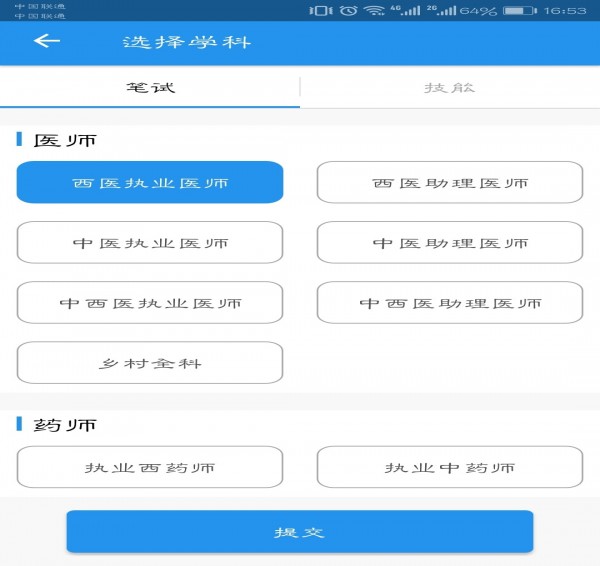This screenshot has height=566, width=600.
Task: Tap the battery icon in status bar
Action: coord(520,10)
